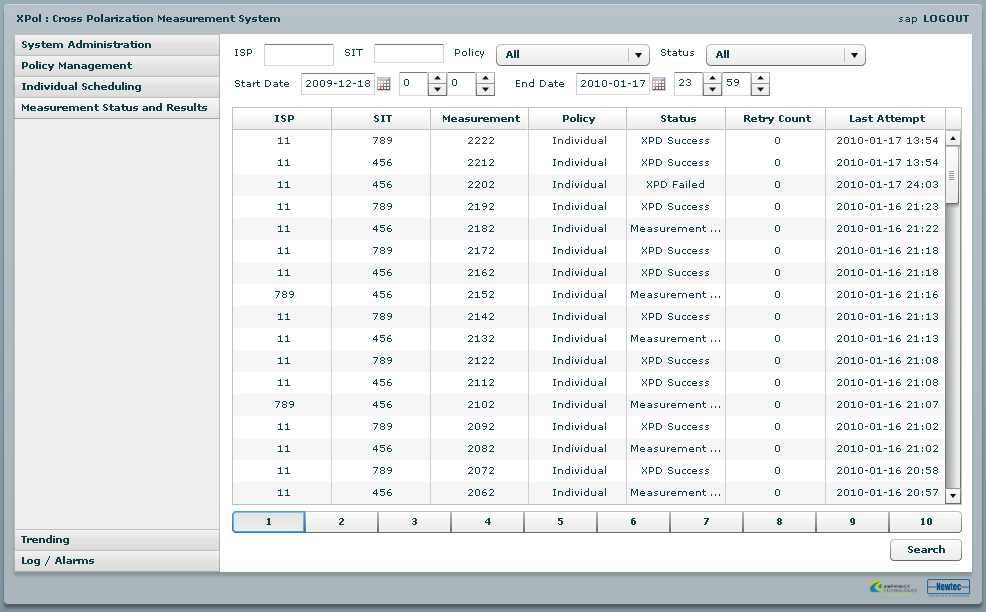Click inside the ISP input field

tap(299, 54)
